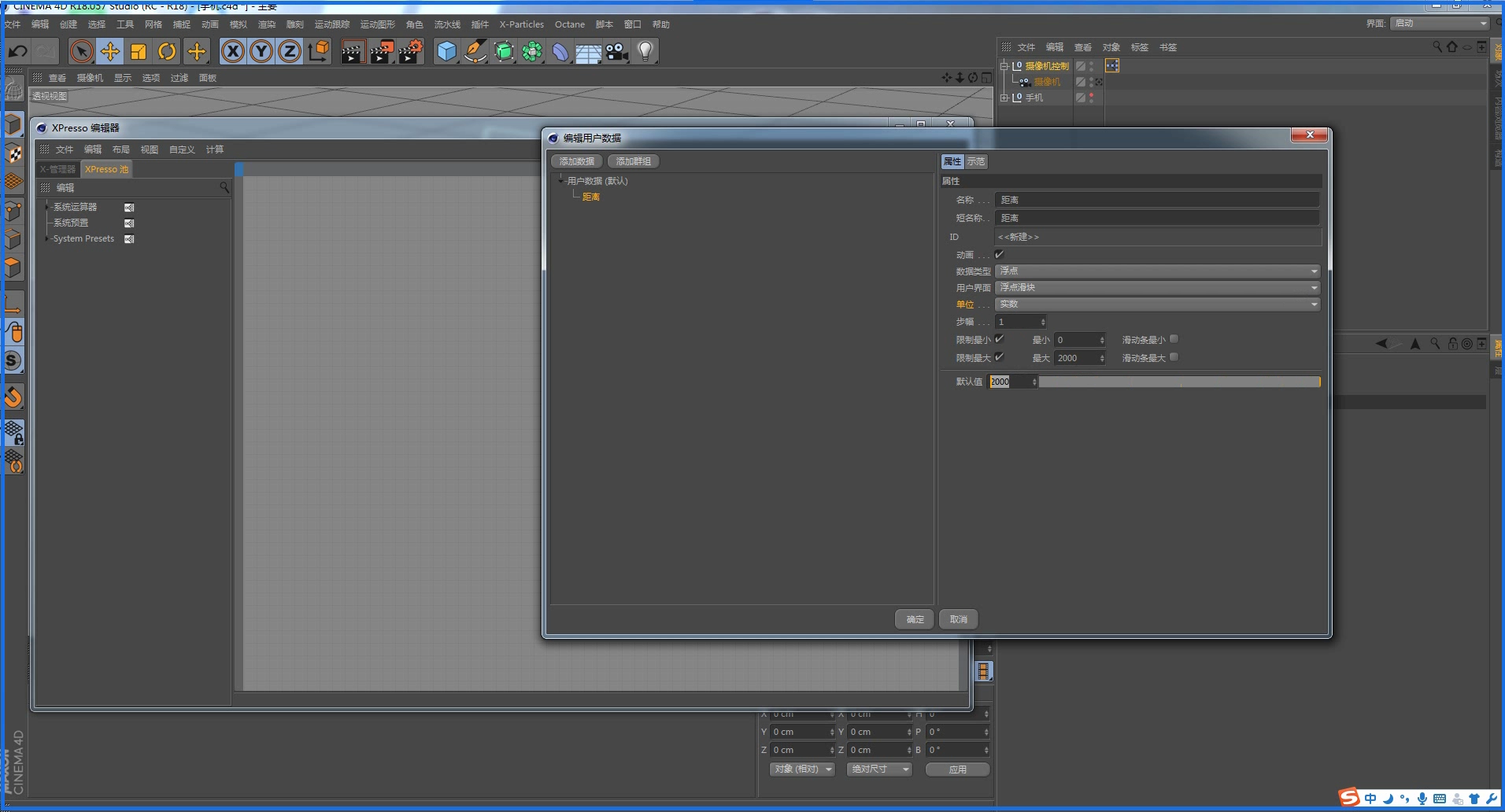The width and height of the screenshot is (1505, 812).
Task: Toggle the 限制最小 checkbox
Action: 1000,339
